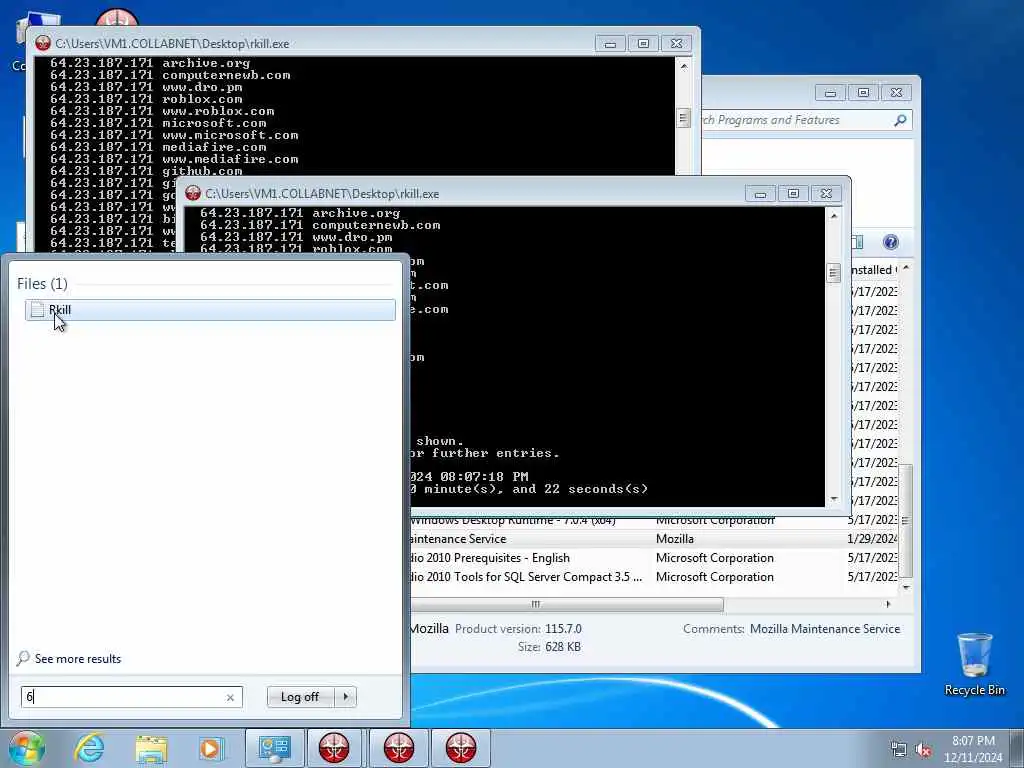Select the Recycle Bin desktop icon
Image resolution: width=1024 pixels, height=768 pixels.
coord(974,664)
